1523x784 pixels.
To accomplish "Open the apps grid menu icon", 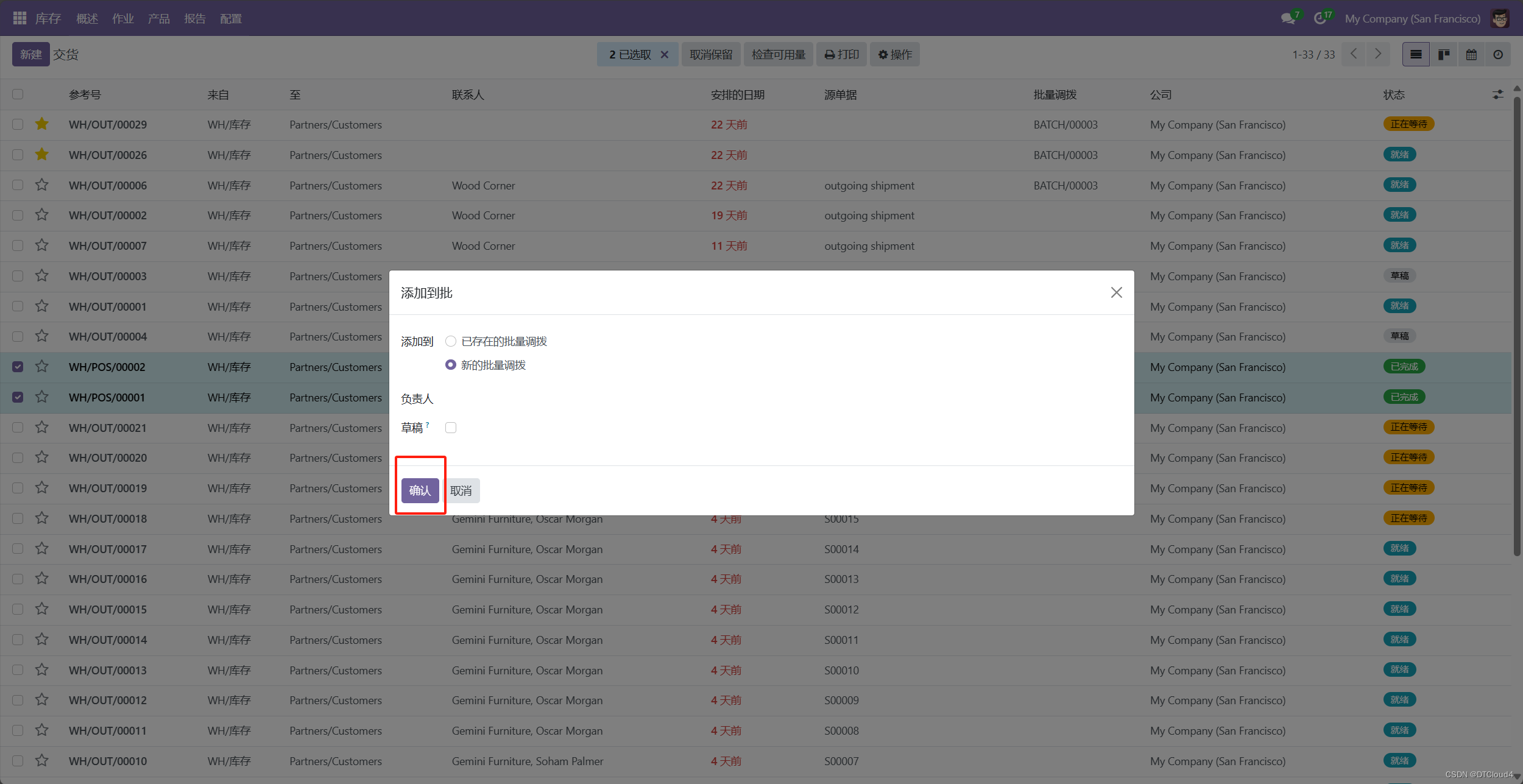I will (x=19, y=18).
